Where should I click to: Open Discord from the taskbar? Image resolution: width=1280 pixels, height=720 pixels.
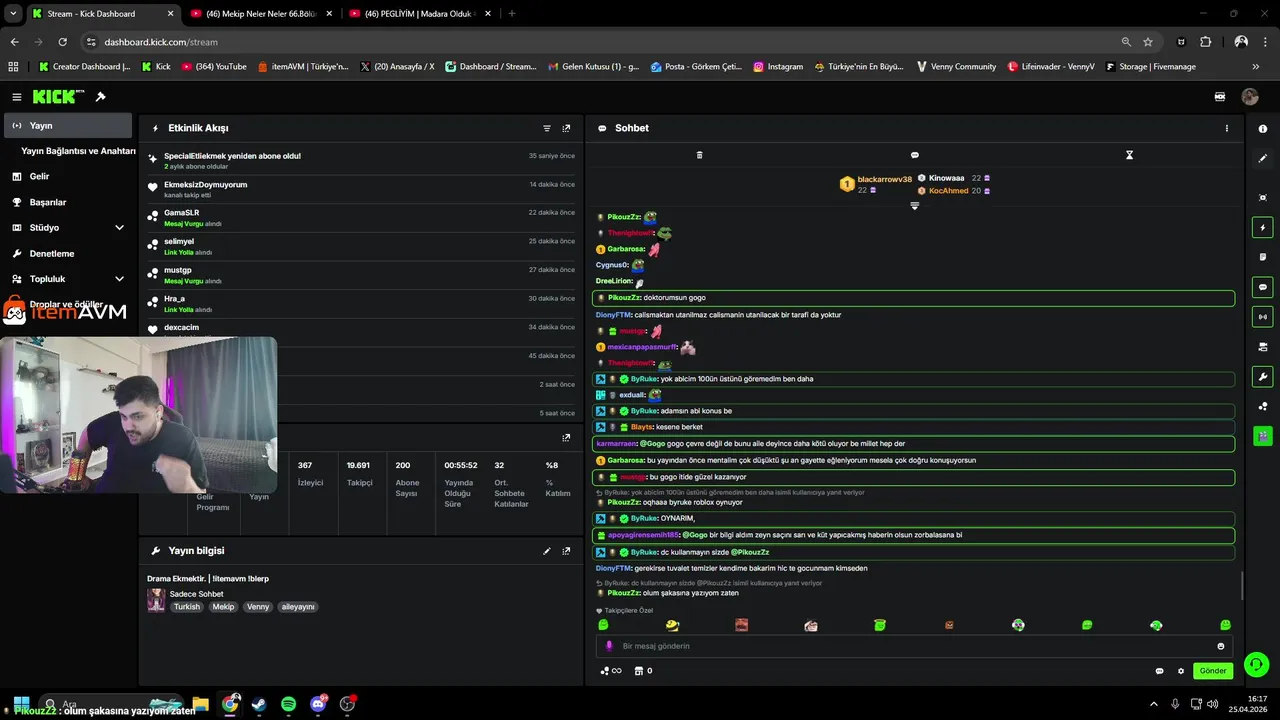[318, 704]
